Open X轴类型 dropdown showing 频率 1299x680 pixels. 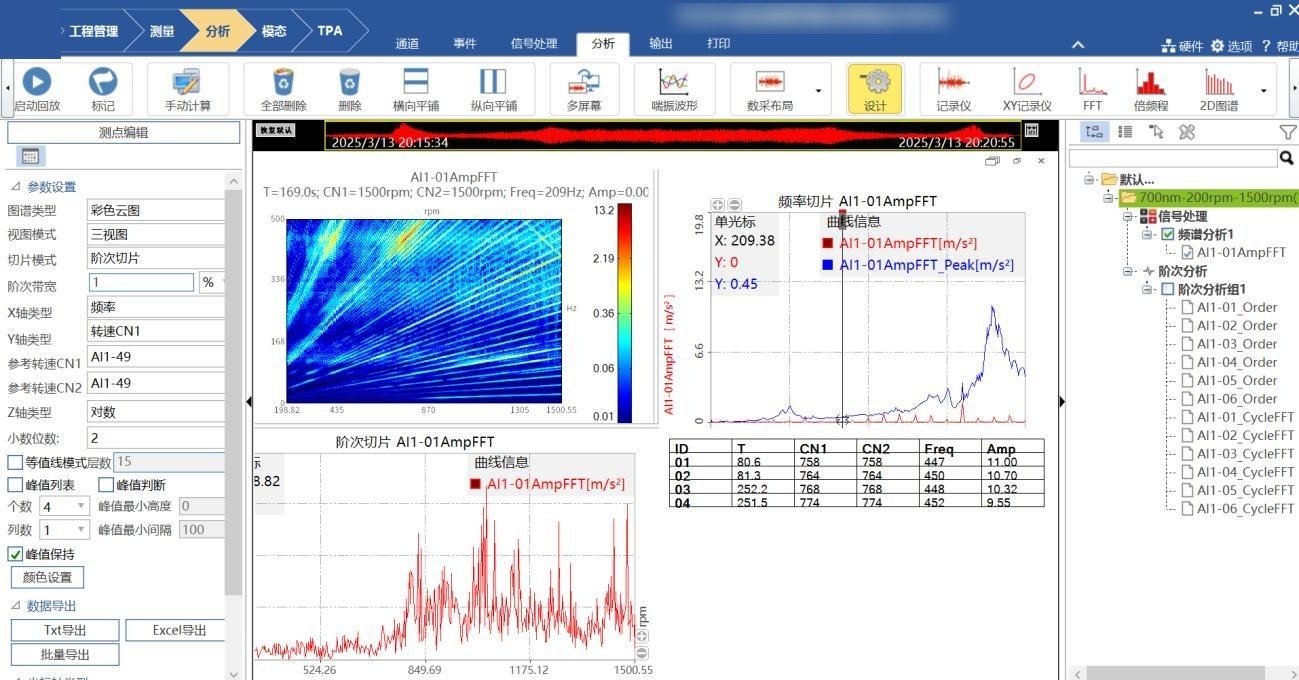(156, 308)
